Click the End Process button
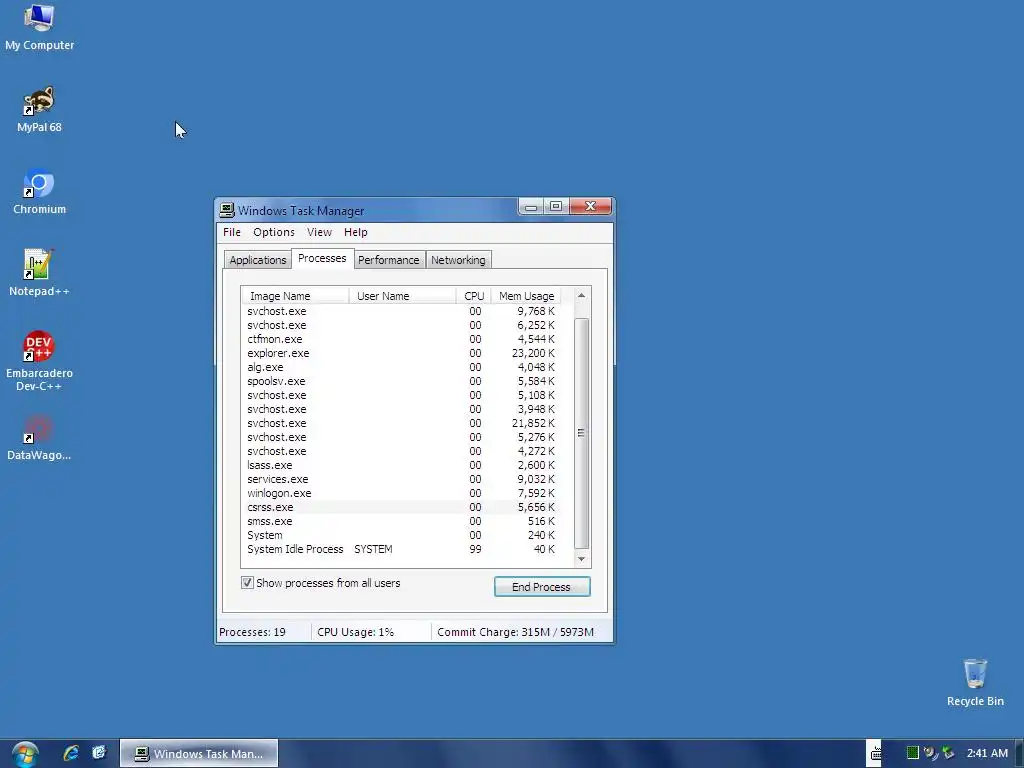Screen dimensions: 1024x768 (x=542, y=586)
